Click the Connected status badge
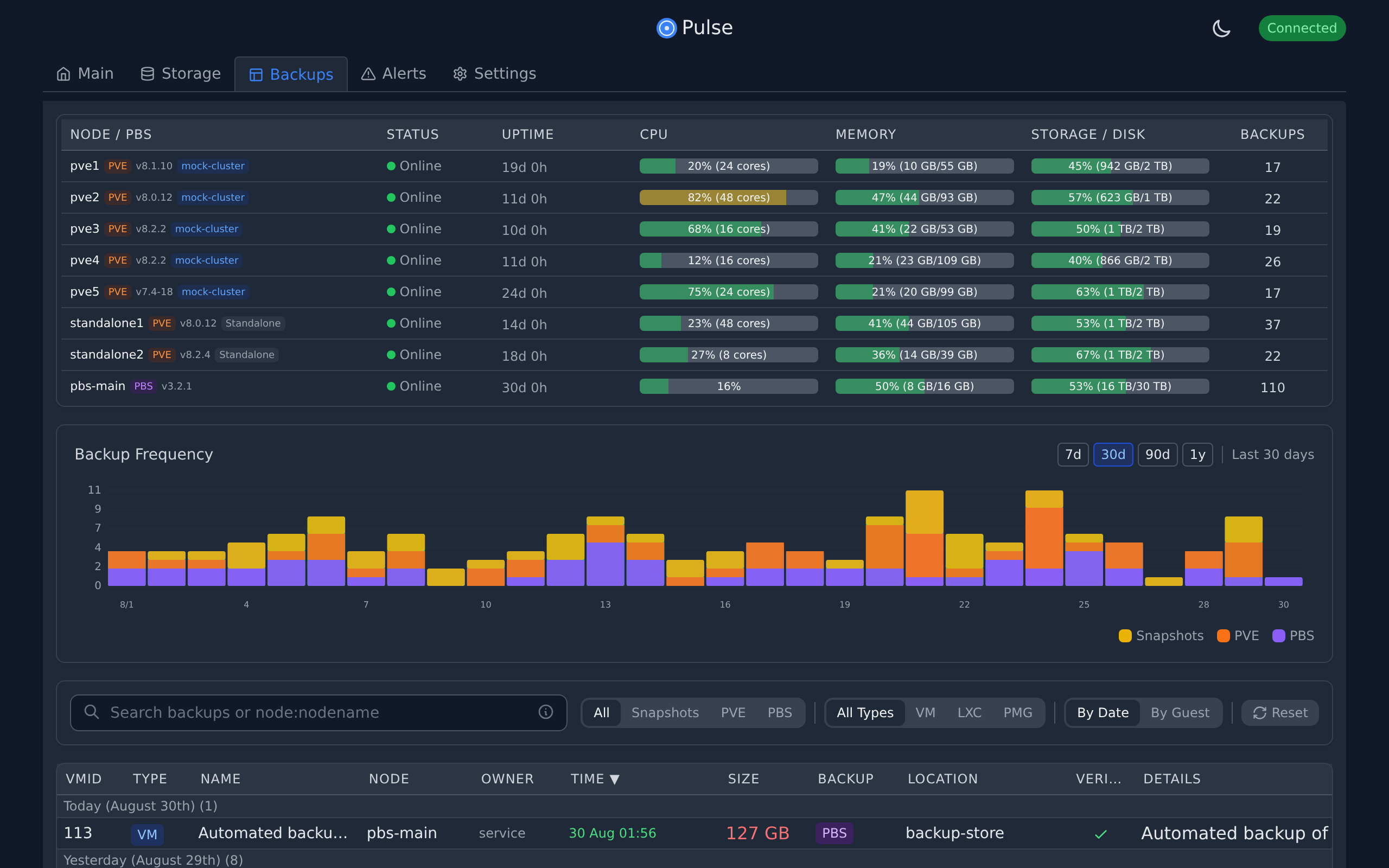This screenshot has width=1389, height=868. pos(1301,28)
